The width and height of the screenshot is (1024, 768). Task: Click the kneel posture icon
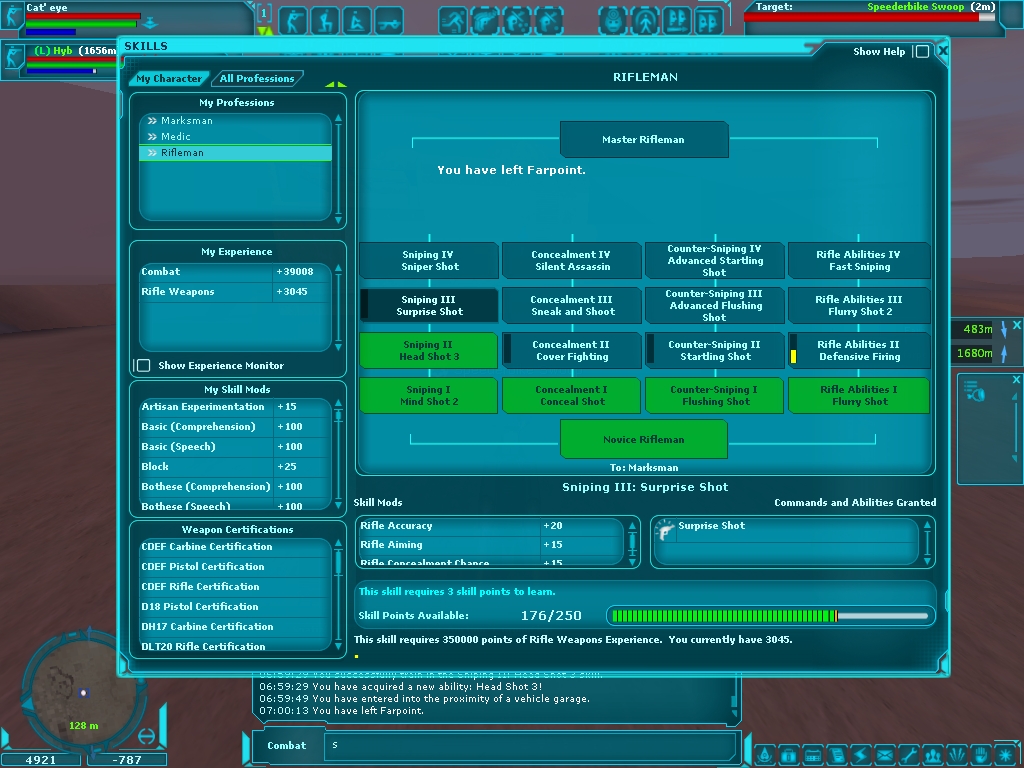[325, 20]
